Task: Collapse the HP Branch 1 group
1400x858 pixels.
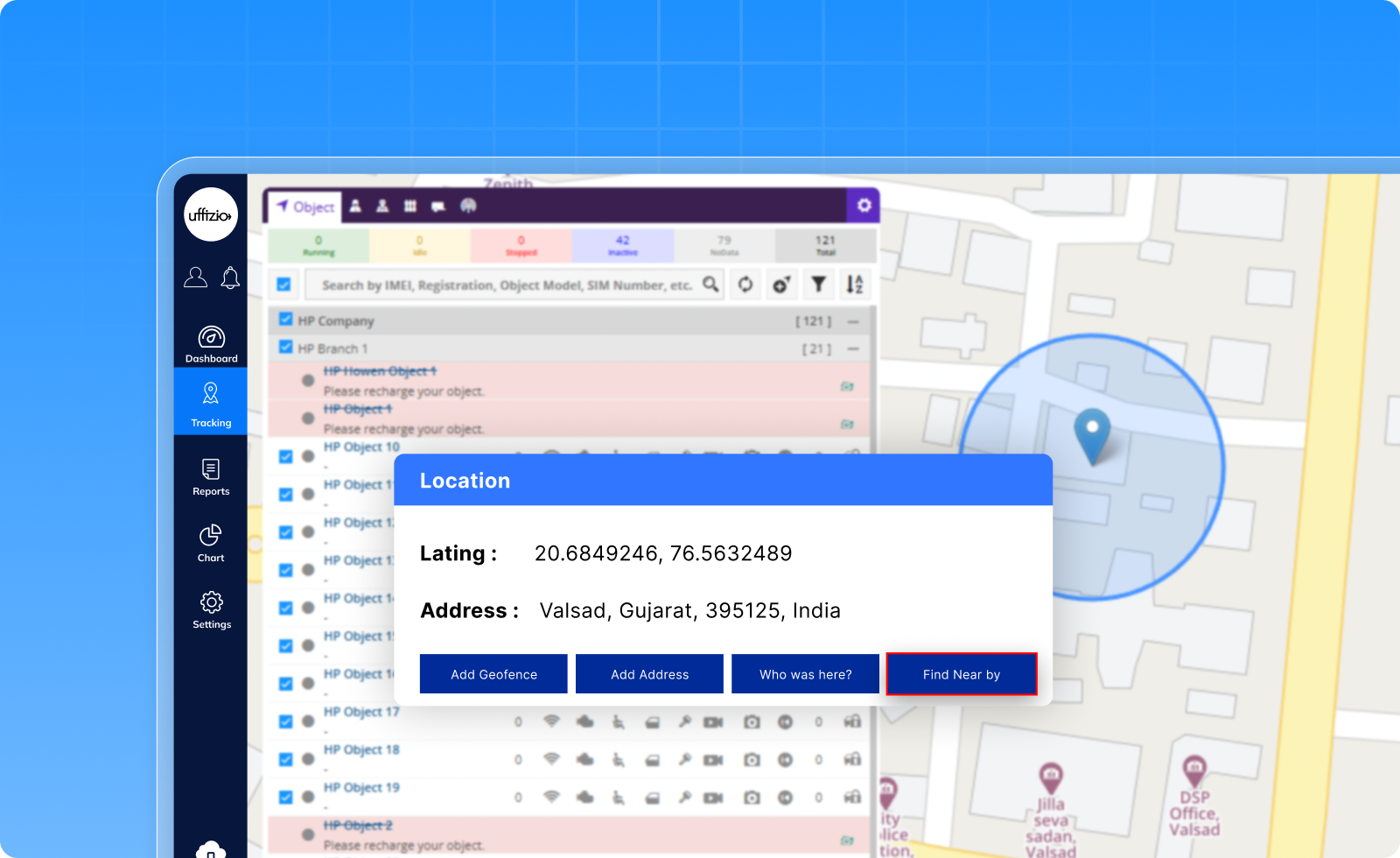Action: 853,348
